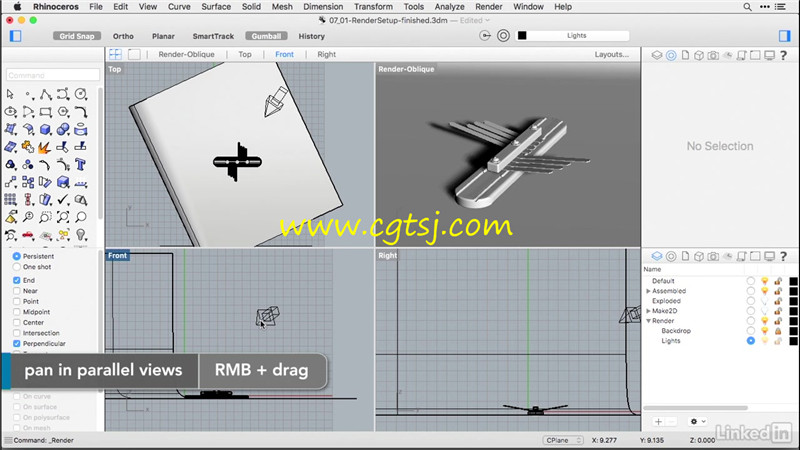Enable the Intersection object snap
800x450 pixels.
17,333
